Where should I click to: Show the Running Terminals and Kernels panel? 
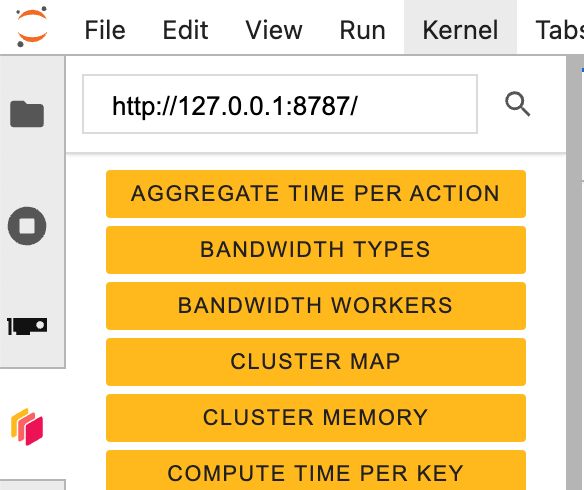pyautogui.click(x=27, y=226)
